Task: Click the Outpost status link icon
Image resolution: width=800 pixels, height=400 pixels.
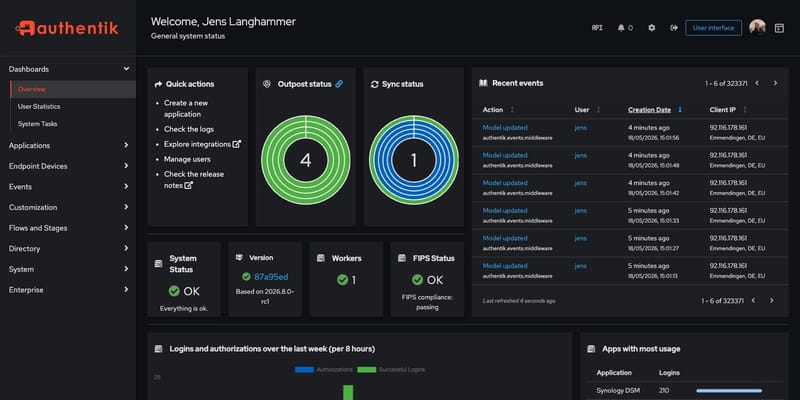Action: (339, 84)
